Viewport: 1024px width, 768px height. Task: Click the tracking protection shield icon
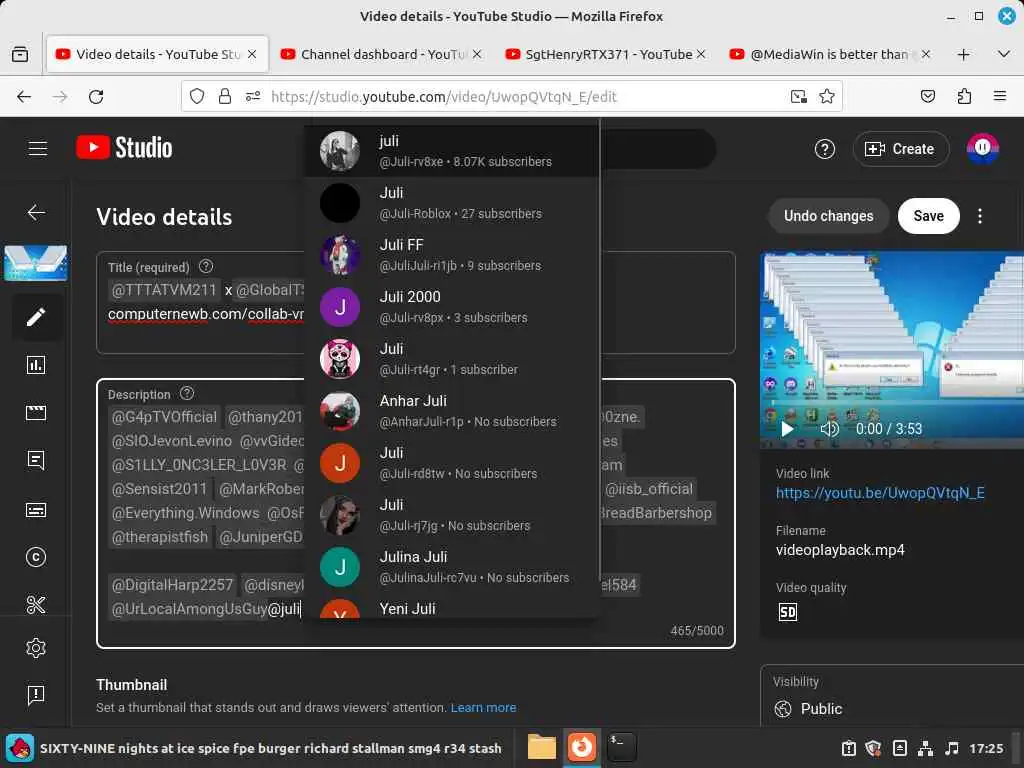click(197, 97)
